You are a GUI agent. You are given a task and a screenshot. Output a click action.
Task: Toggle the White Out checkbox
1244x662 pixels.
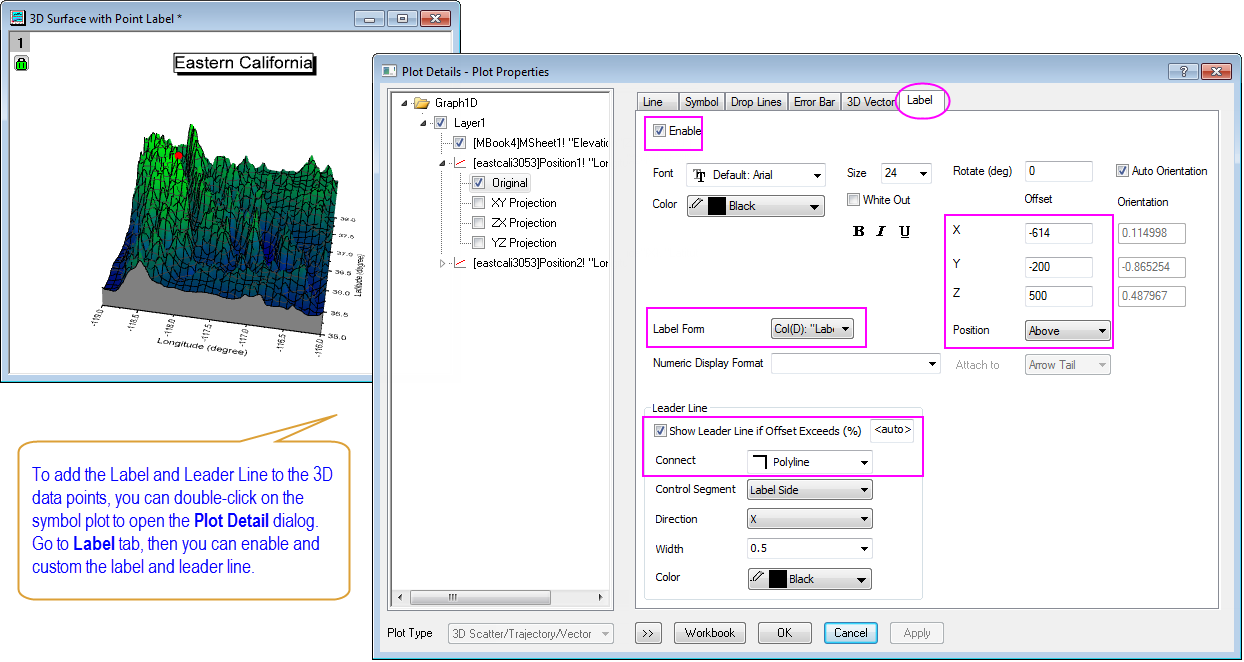854,199
